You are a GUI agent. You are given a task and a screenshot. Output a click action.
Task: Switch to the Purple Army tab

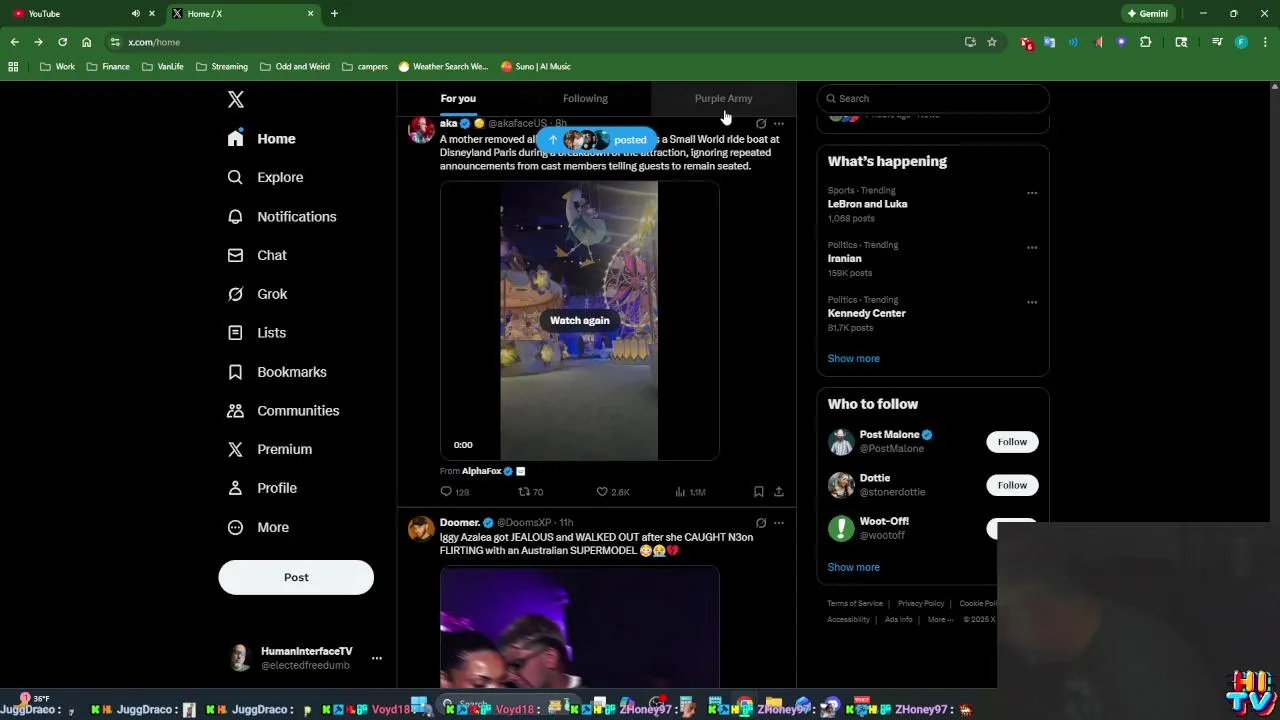(723, 98)
